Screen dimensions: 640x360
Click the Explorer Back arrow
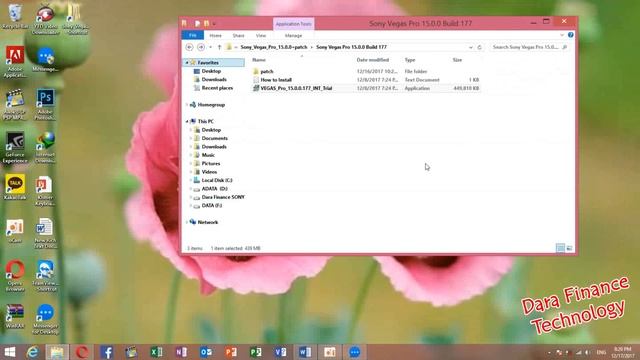pos(189,47)
